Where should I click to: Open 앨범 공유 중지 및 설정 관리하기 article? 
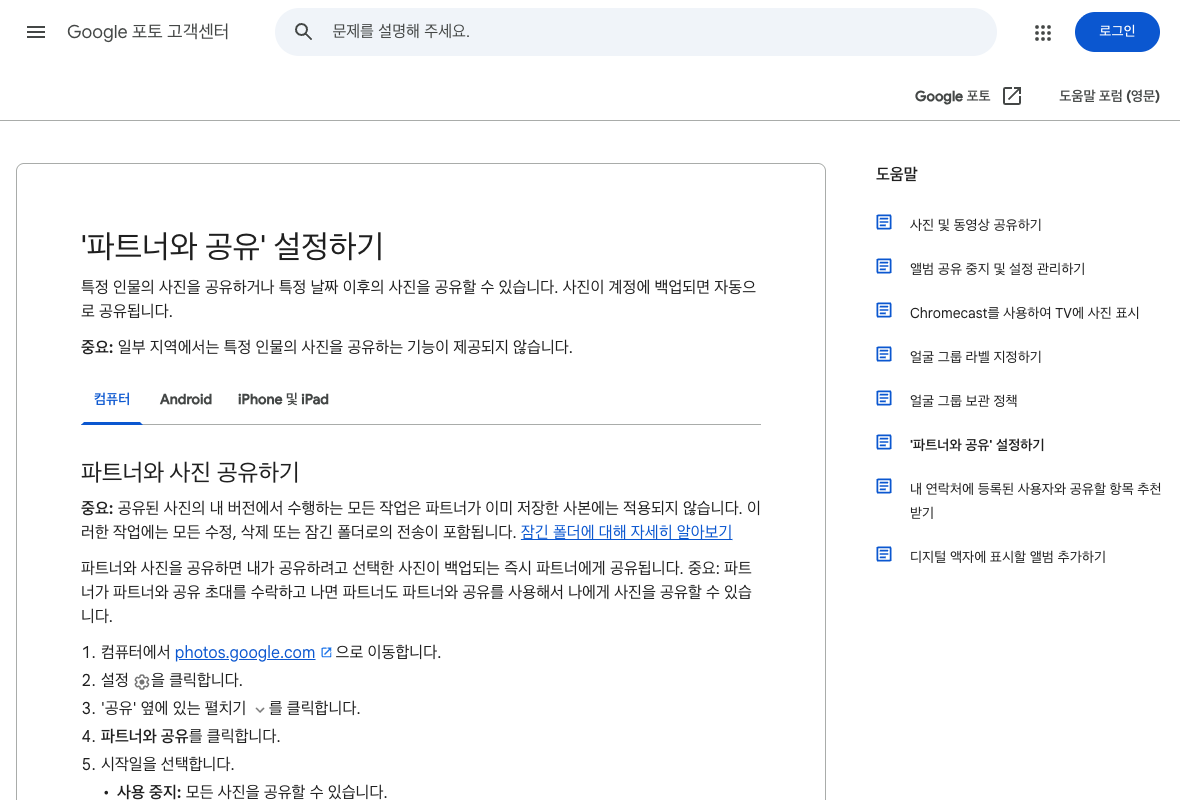997,269
